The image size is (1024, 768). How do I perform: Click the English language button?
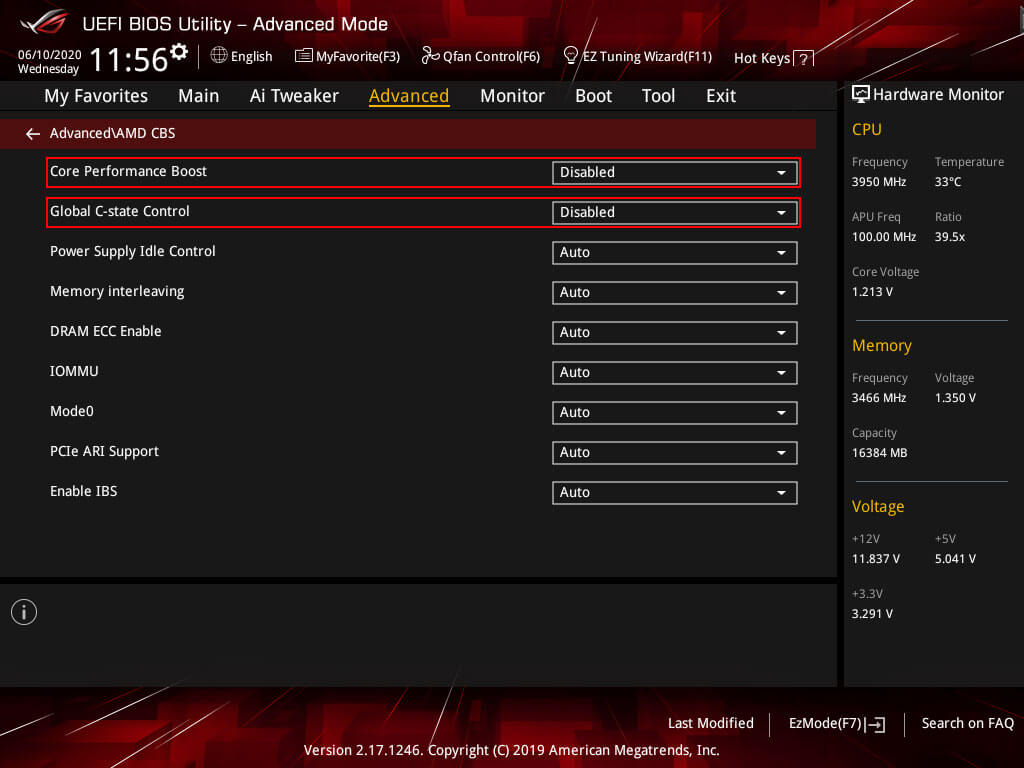pos(242,56)
